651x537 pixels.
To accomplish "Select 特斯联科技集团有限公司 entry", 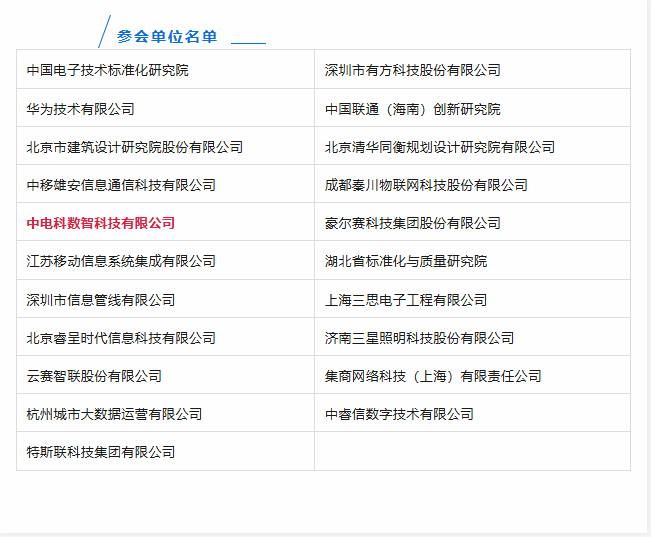I will [100, 452].
